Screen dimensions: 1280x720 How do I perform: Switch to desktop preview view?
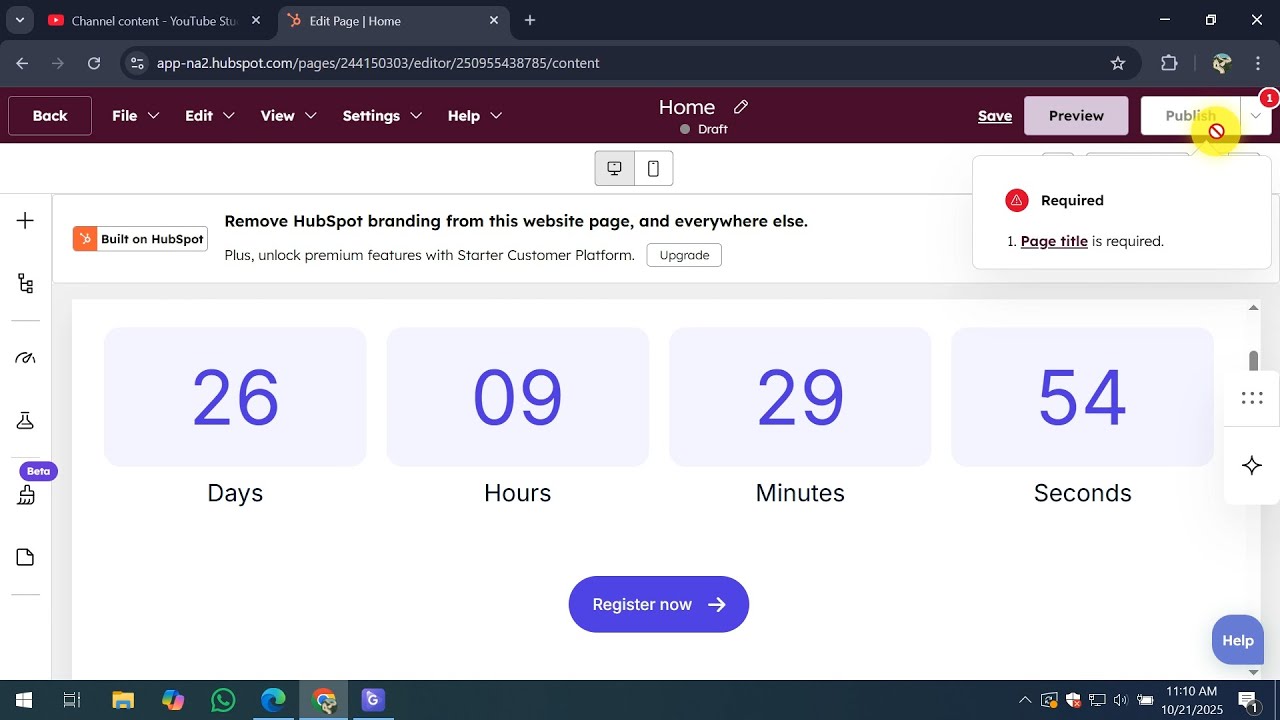point(614,168)
